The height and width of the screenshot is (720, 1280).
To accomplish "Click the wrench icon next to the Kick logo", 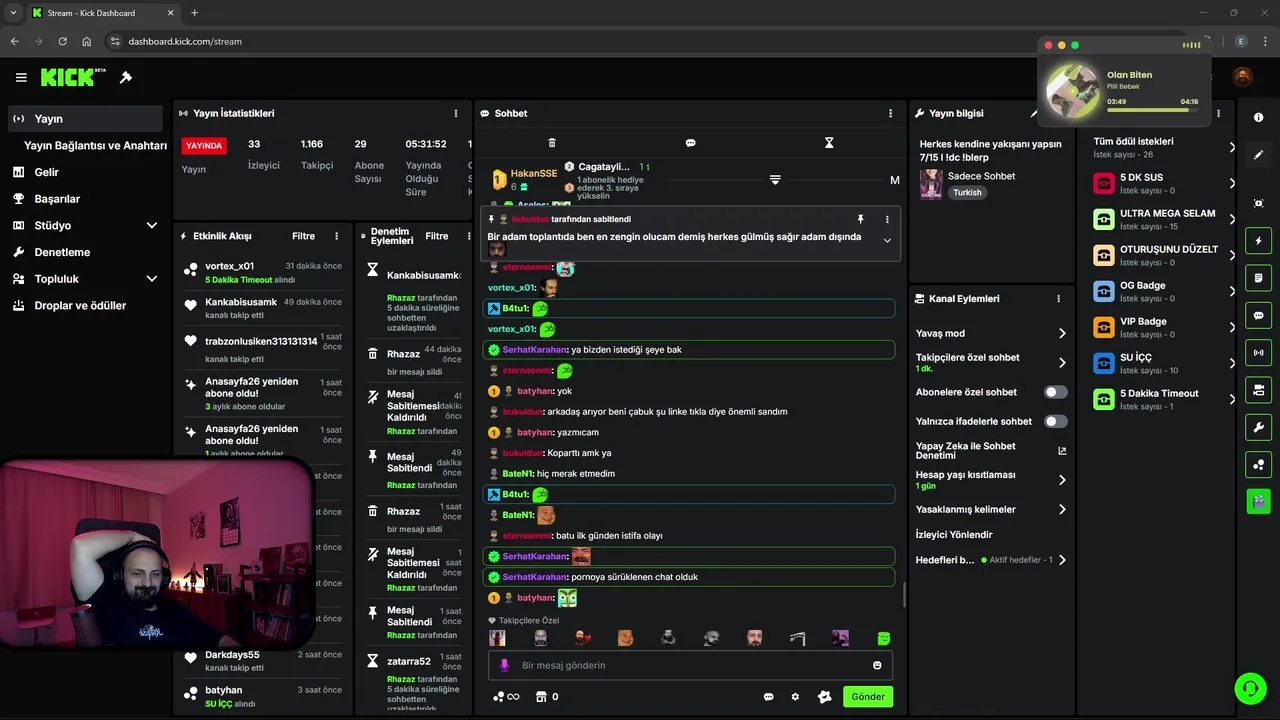I will tap(126, 77).
